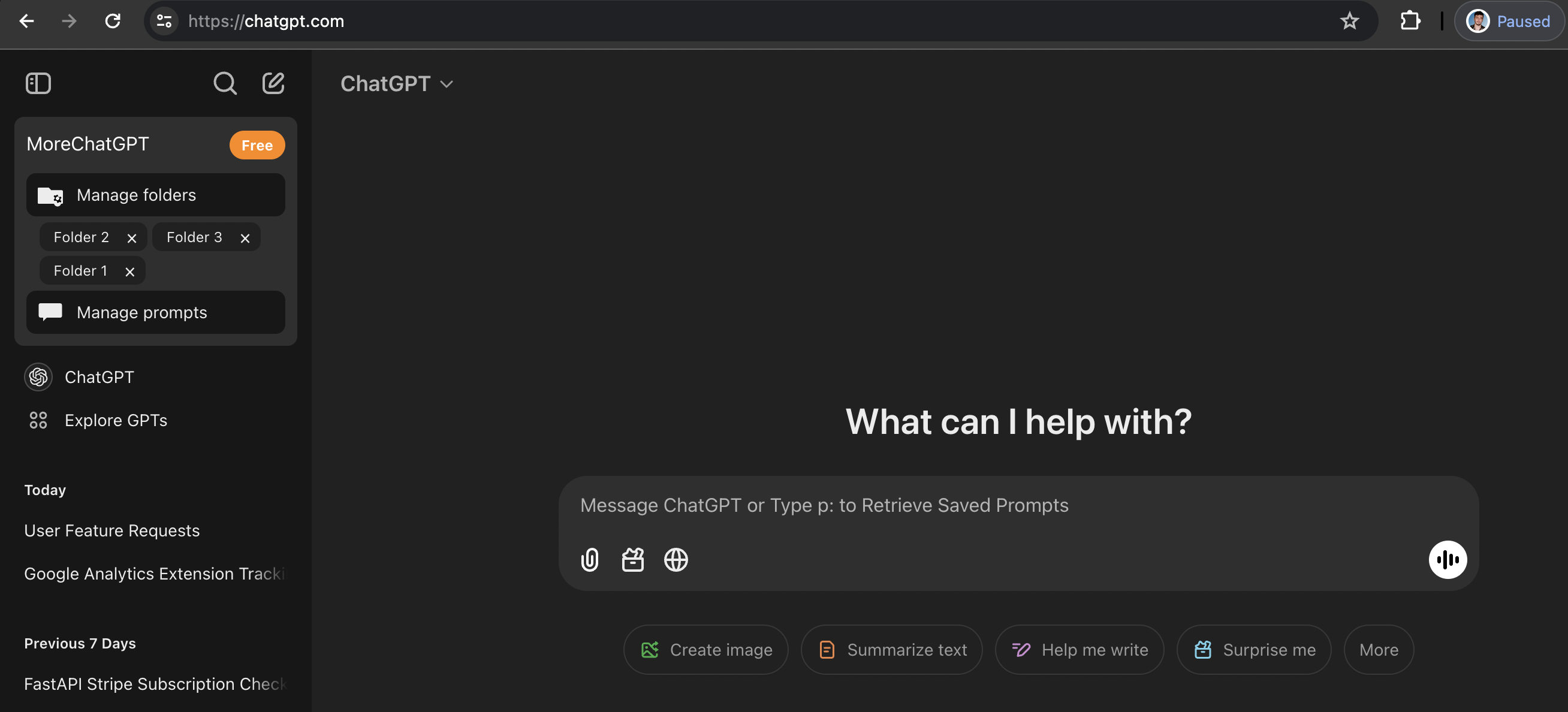Open the Google Analytics Extension Tracking chat
Viewport: 1568px width, 712px height.
pos(155,574)
